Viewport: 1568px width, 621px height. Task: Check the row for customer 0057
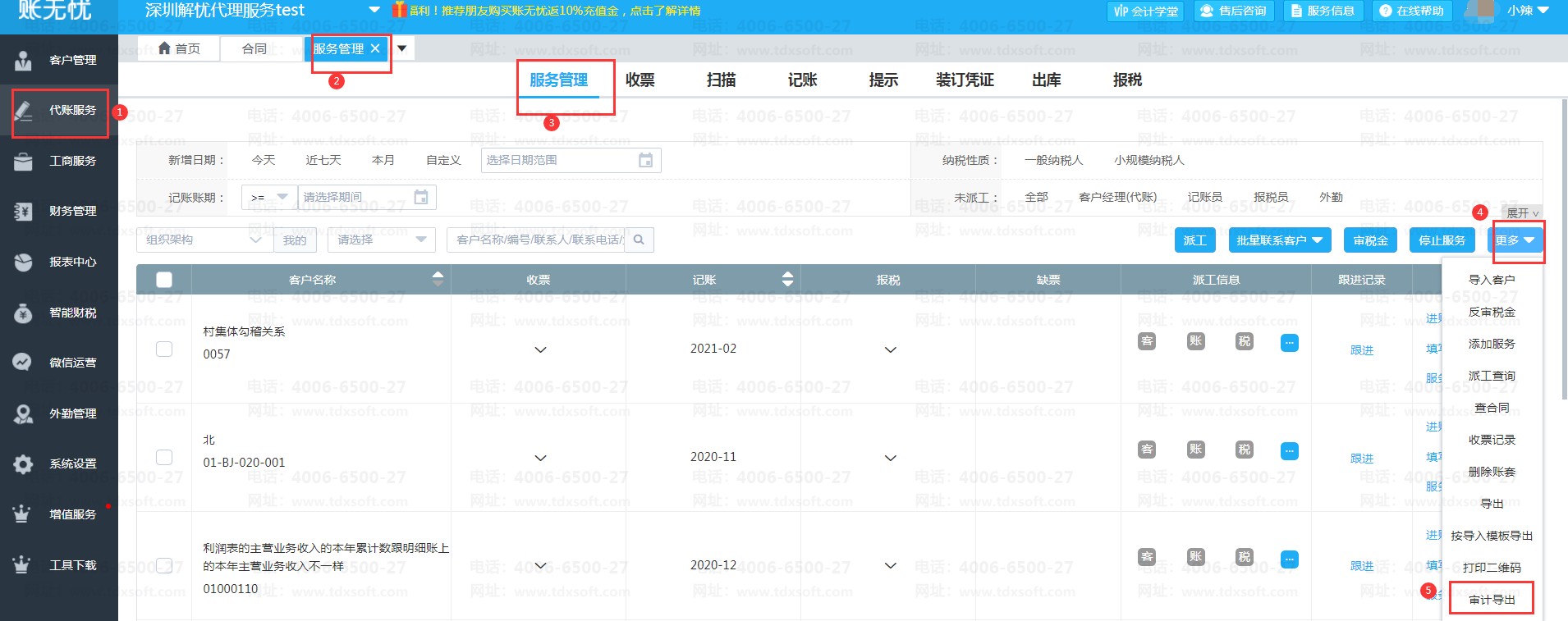(x=164, y=349)
